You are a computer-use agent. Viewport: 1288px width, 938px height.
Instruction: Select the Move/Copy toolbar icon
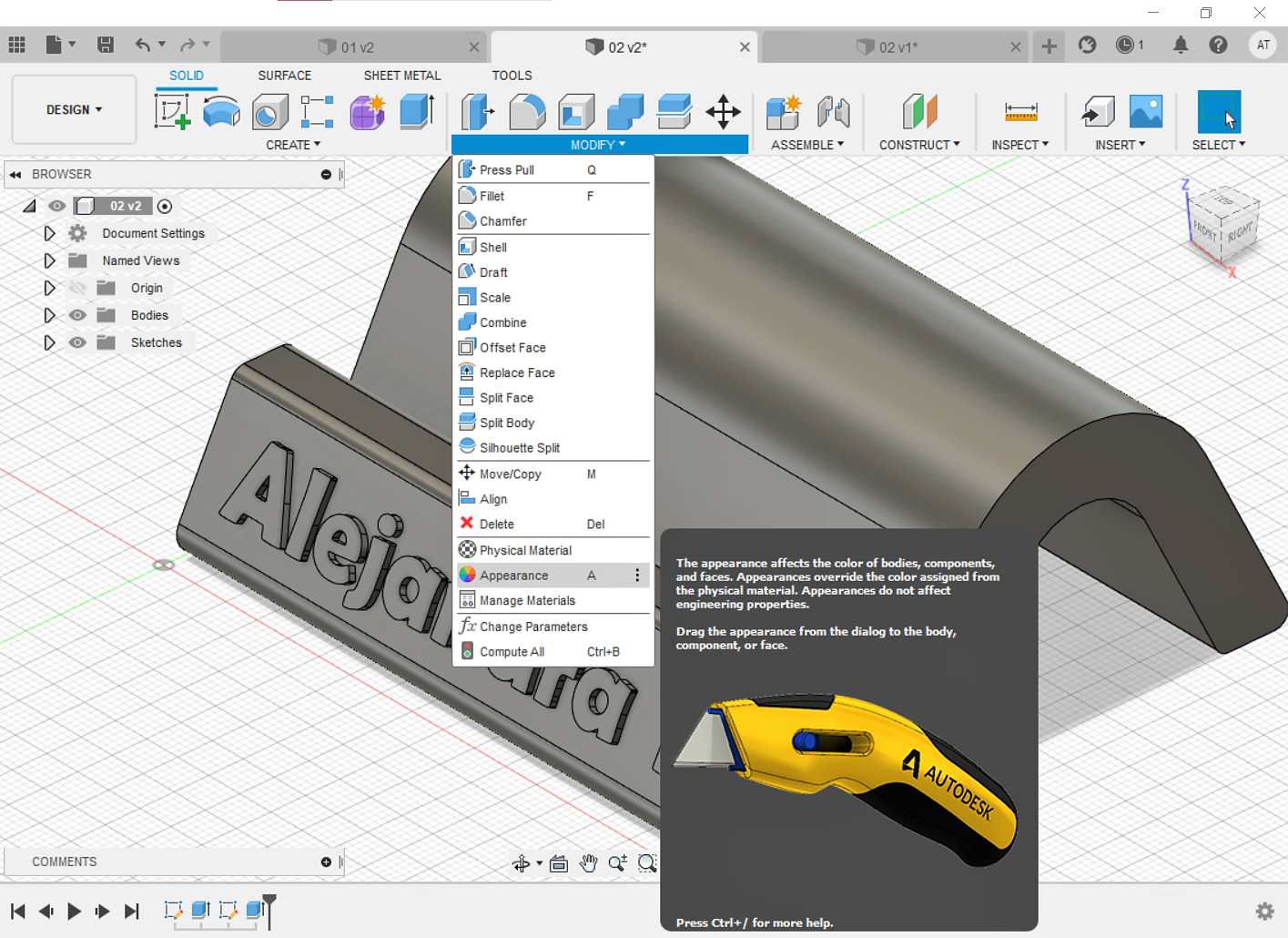pyautogui.click(x=723, y=112)
